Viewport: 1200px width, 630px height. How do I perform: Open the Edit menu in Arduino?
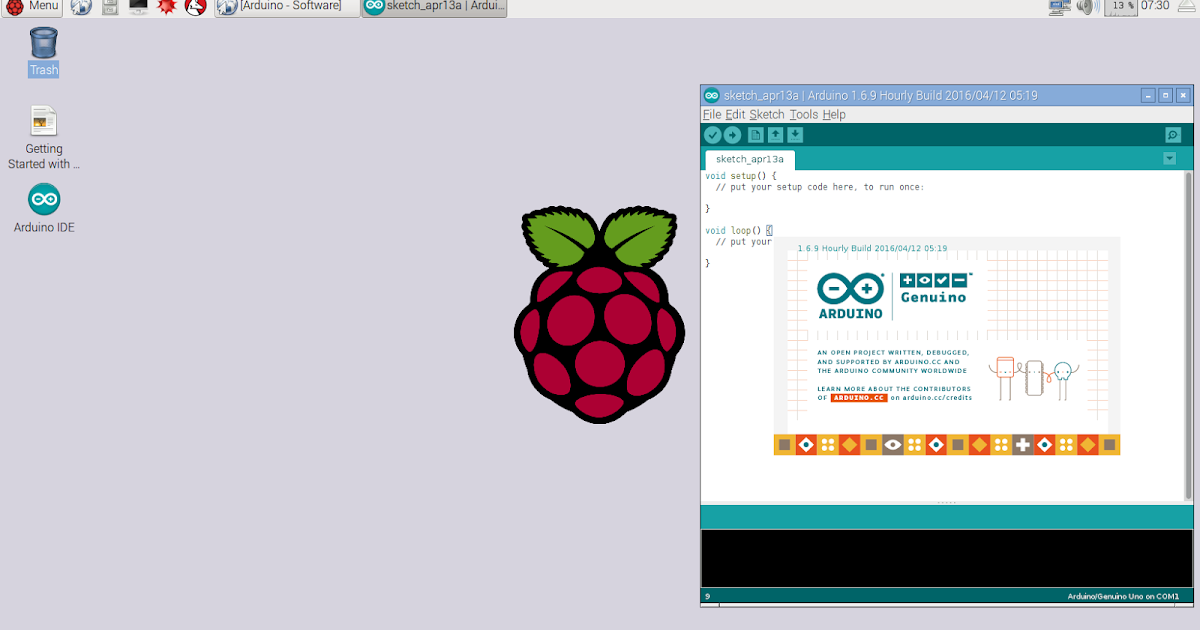click(735, 115)
